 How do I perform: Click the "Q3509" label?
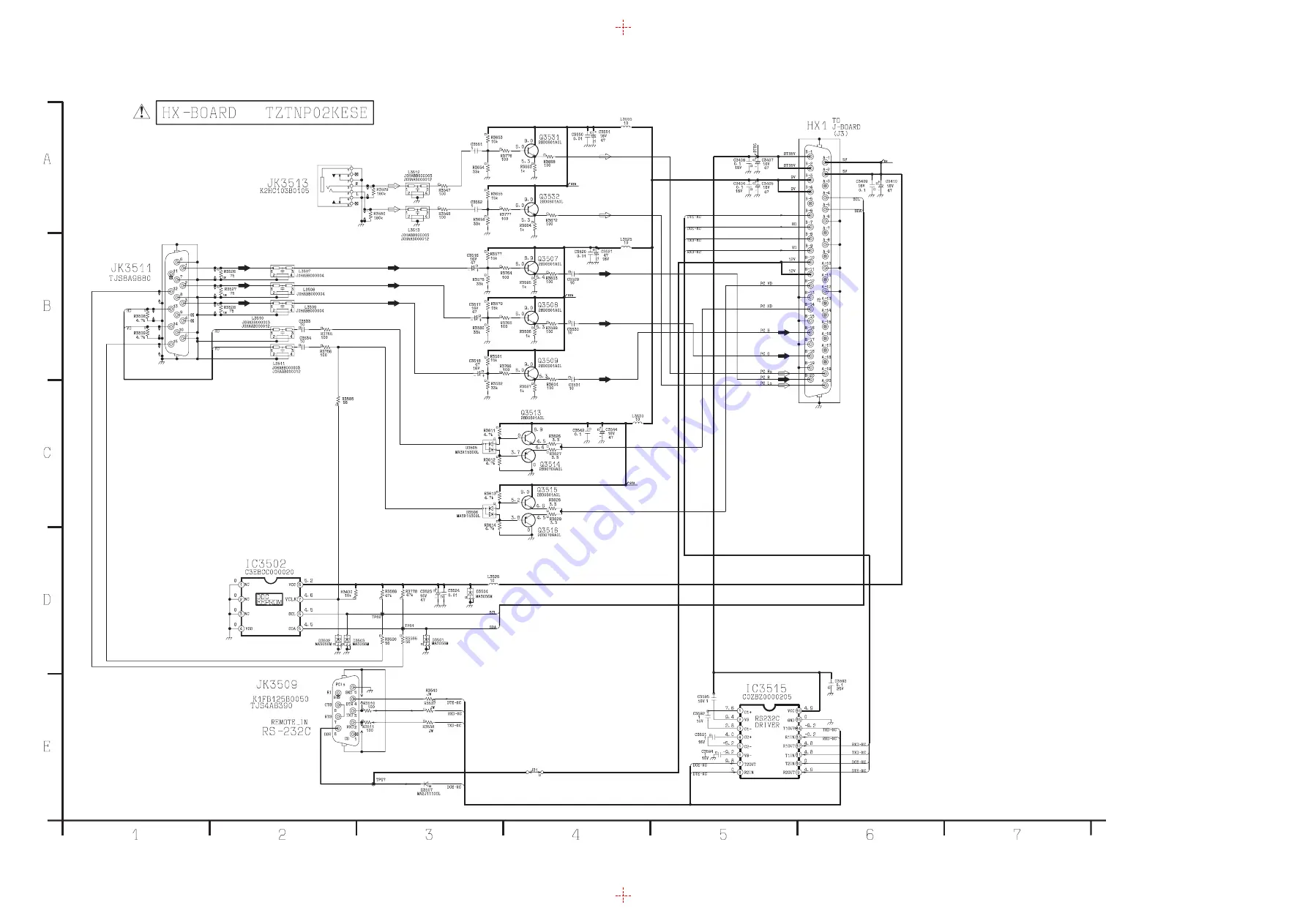(x=548, y=361)
